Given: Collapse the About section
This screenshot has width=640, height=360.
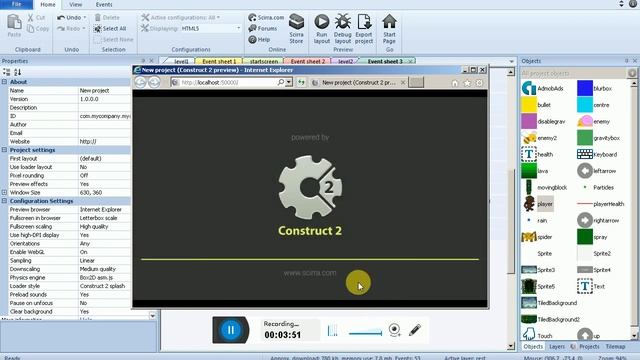Looking at the screenshot, I should [4, 82].
